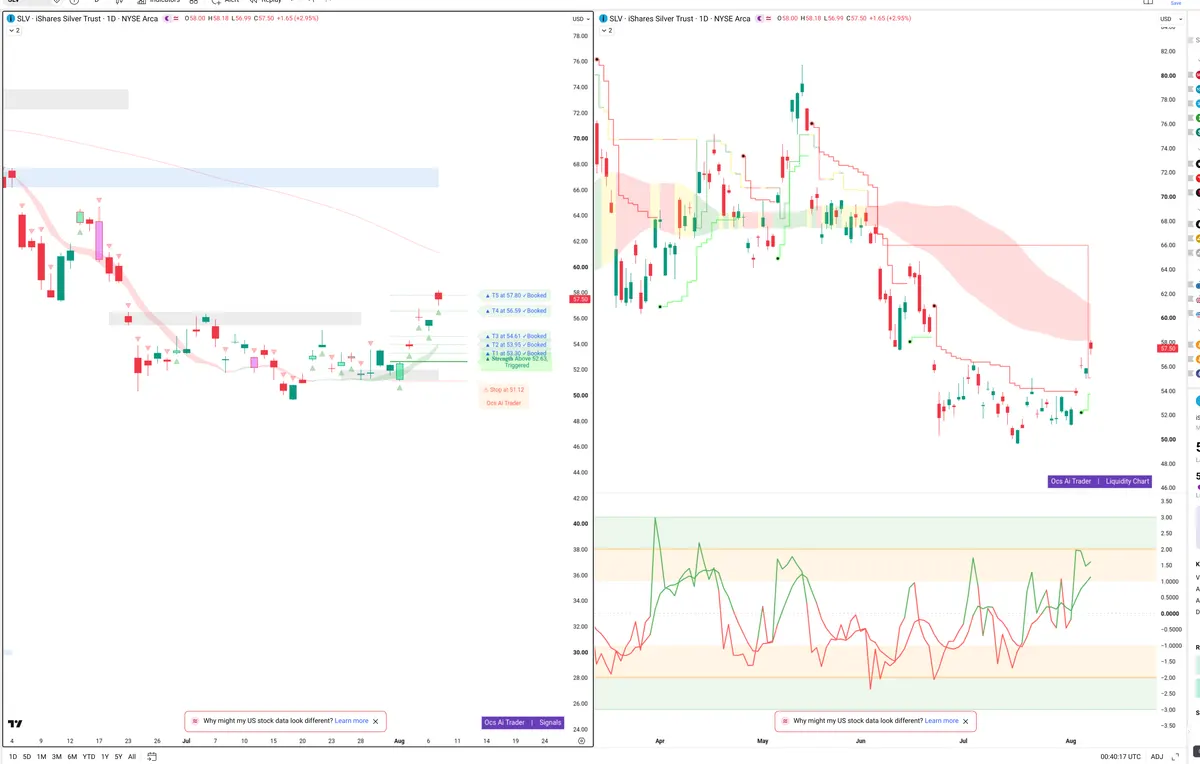Image resolution: width=1200 pixels, height=764 pixels.
Task: Click left chart title SLV iShares Silver Trust
Action: click(x=87, y=19)
